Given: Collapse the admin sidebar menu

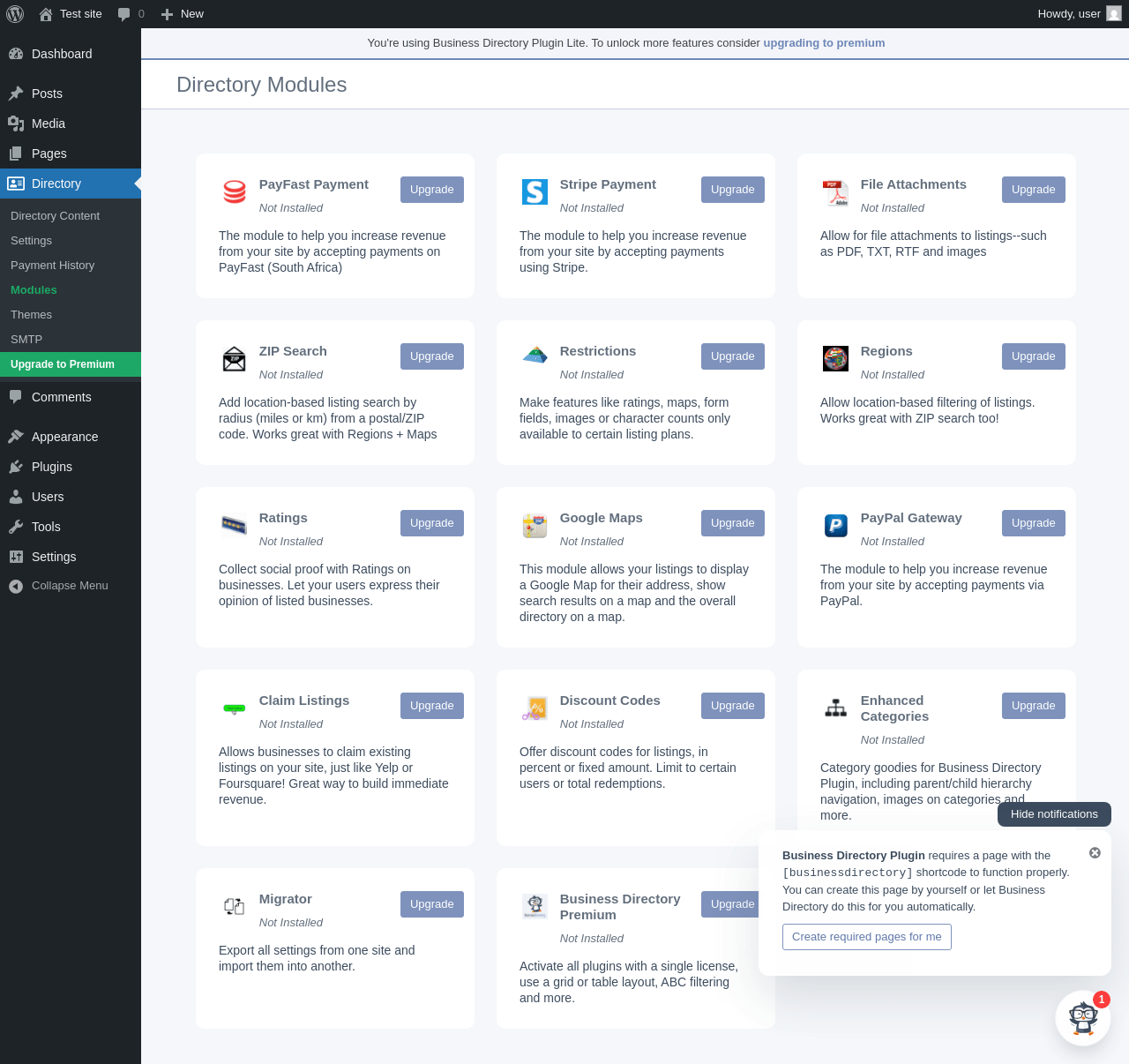Looking at the screenshot, I should 71,586.
